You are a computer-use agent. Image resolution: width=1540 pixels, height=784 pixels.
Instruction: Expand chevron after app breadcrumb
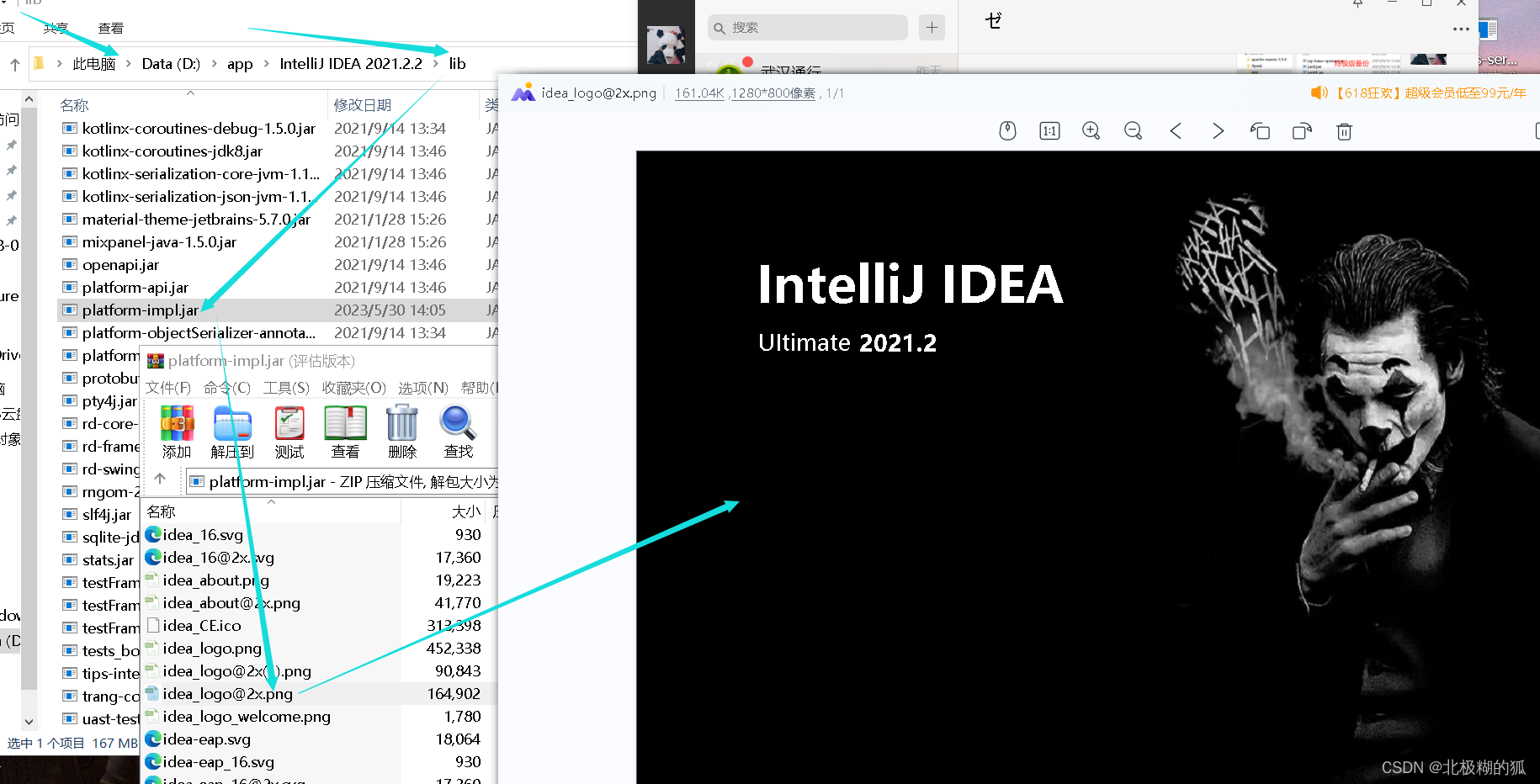[266, 64]
